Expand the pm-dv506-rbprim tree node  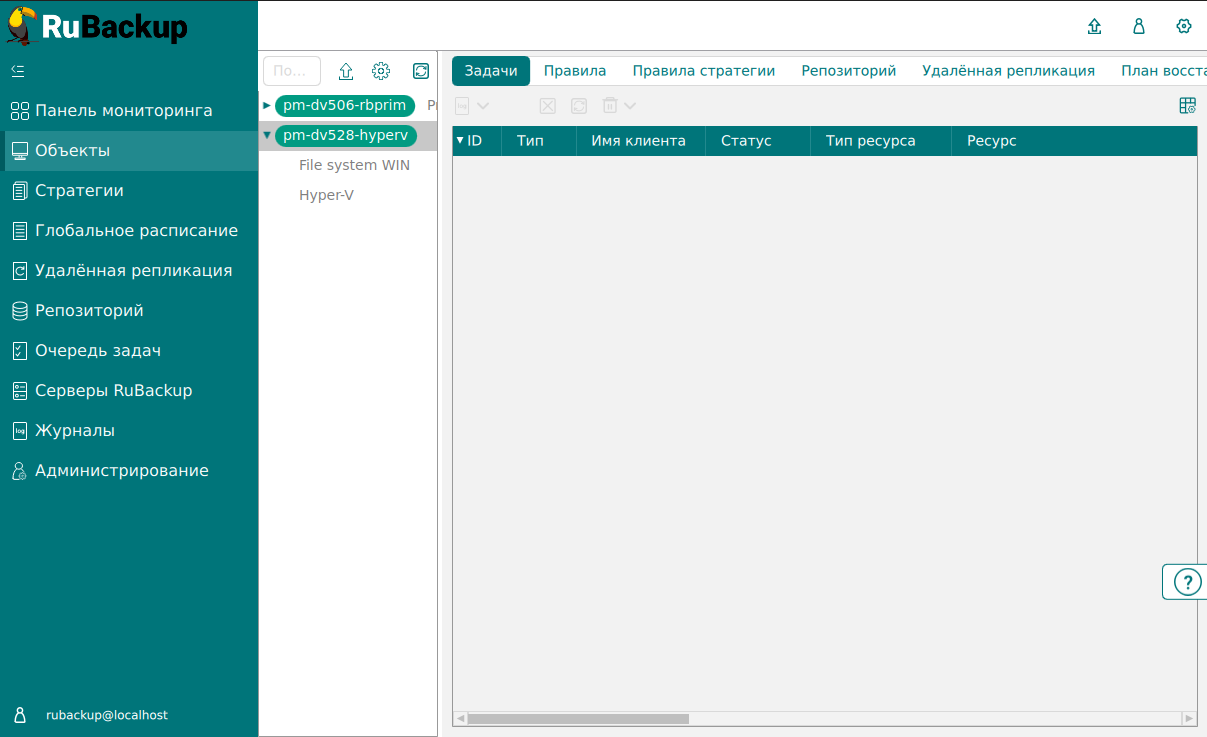pos(267,105)
